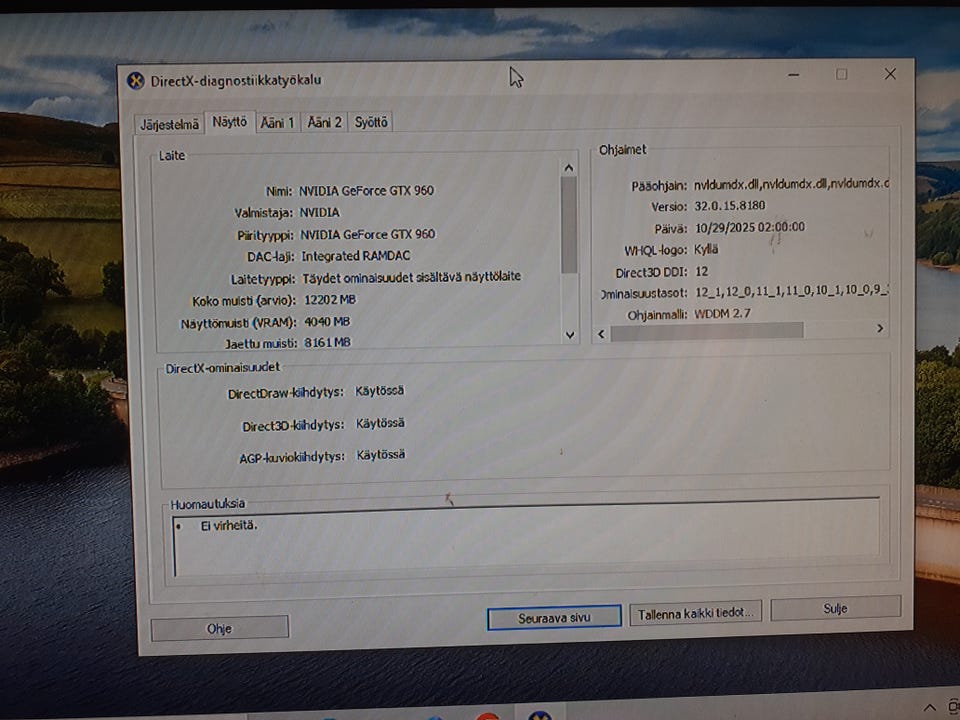This screenshot has height=720, width=960.
Task: Select the Pääohjain nvldumdx.dll value
Action: pos(791,183)
